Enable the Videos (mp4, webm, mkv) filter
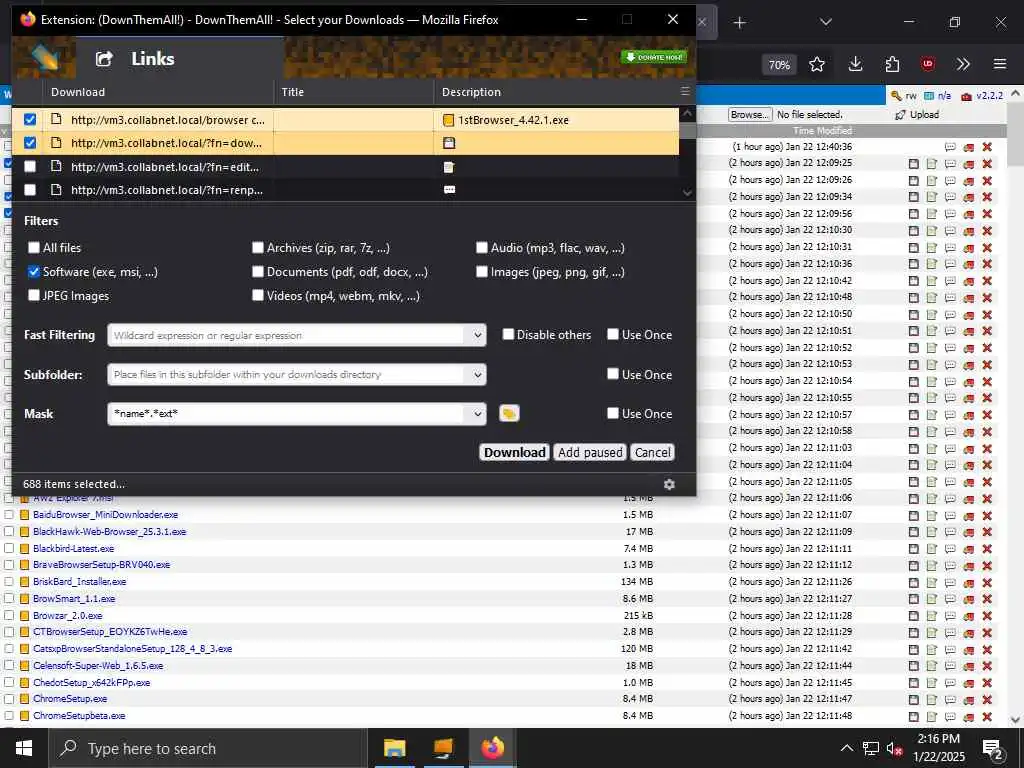The image size is (1024, 768). pos(258,296)
